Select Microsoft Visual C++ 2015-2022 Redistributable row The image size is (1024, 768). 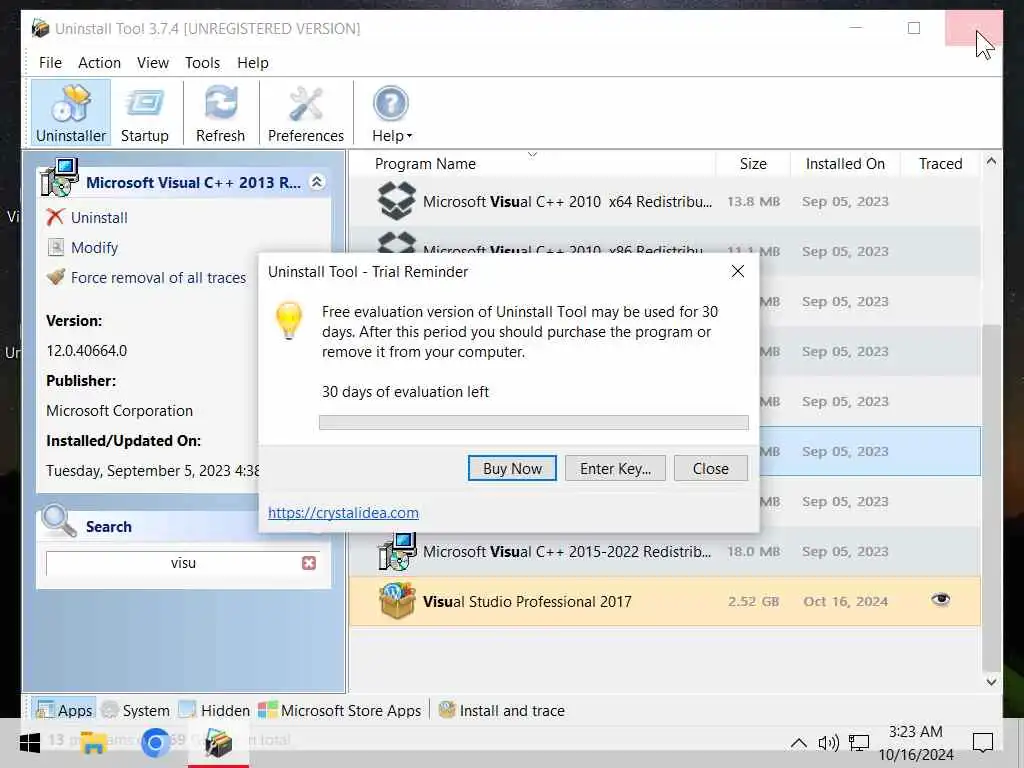click(x=665, y=552)
